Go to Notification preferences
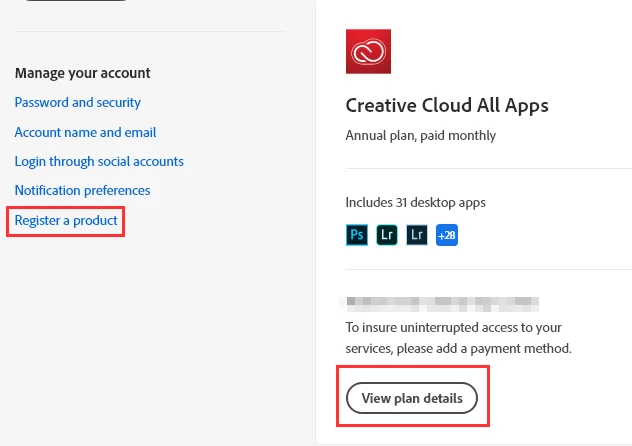 point(82,190)
